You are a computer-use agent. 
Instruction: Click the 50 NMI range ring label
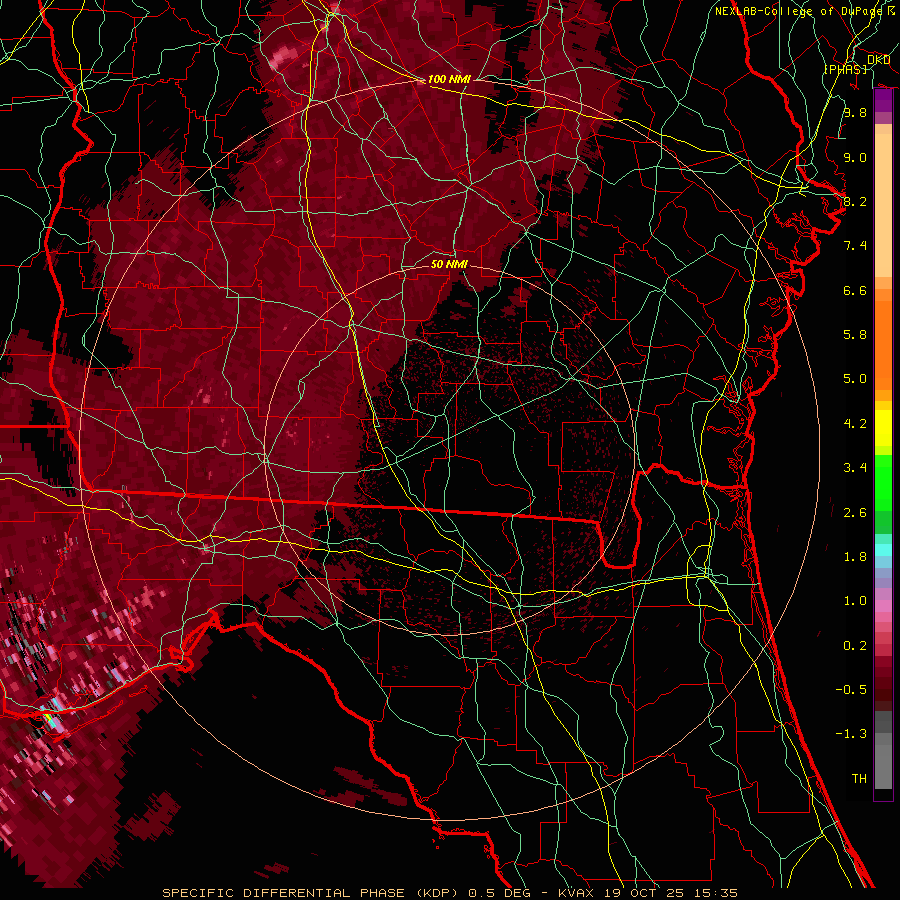coord(449,265)
